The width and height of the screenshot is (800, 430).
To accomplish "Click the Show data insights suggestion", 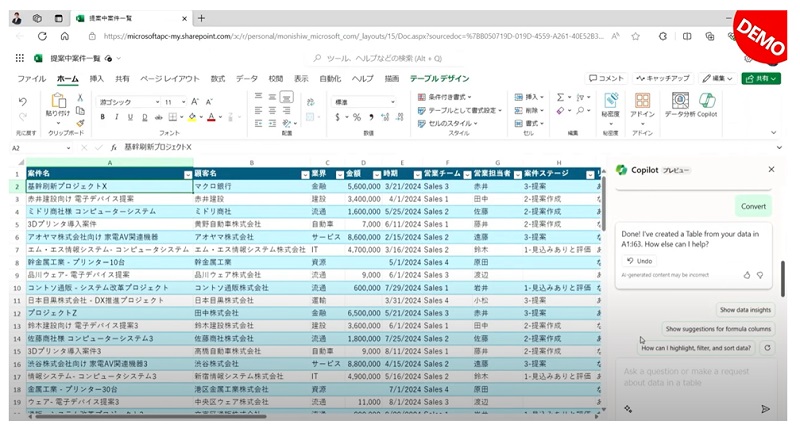I will (x=745, y=310).
